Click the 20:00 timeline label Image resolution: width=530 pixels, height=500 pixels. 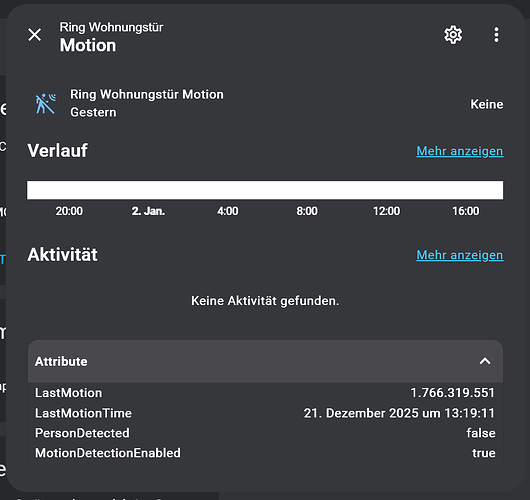click(69, 211)
